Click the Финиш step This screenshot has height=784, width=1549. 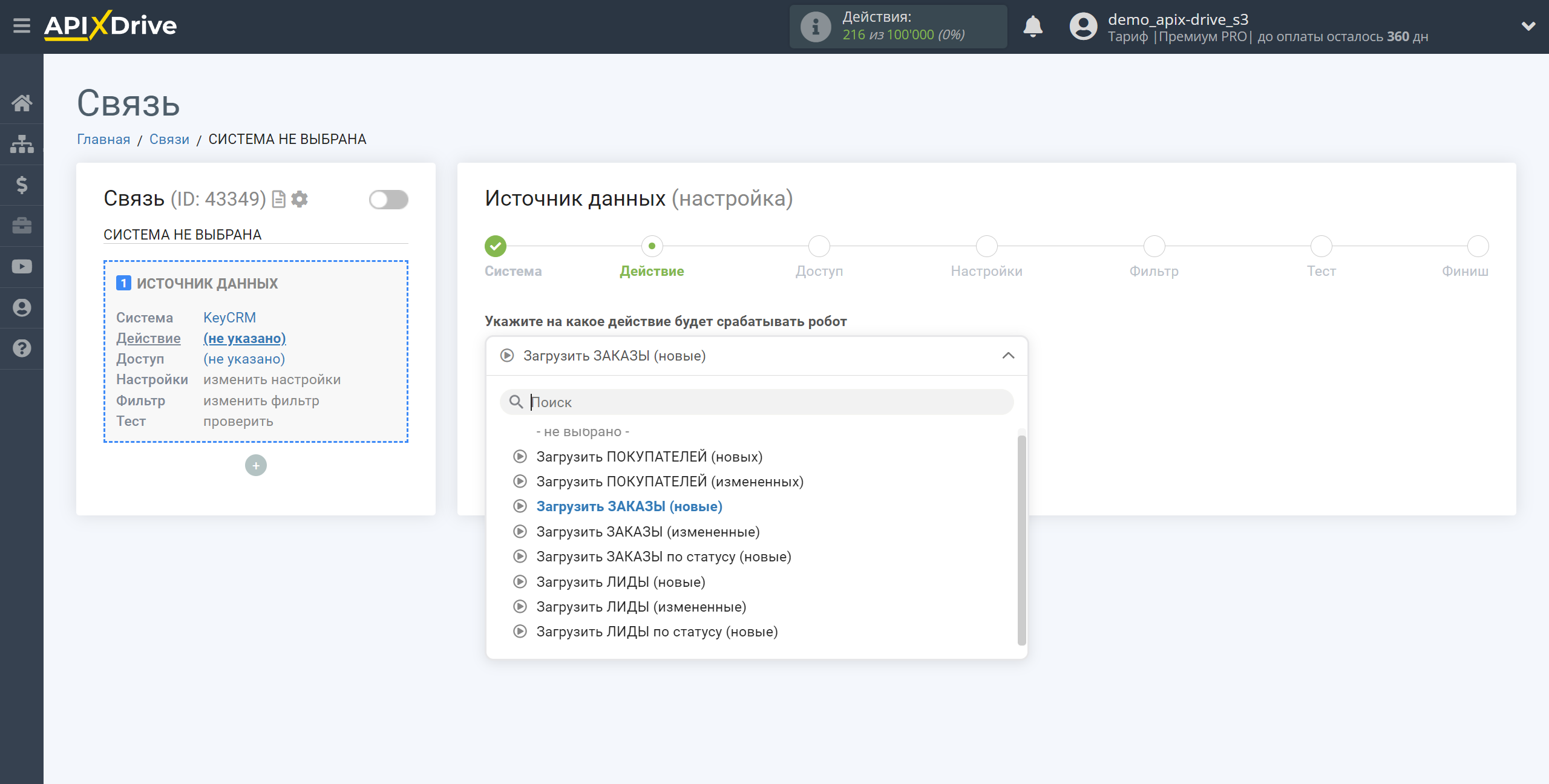click(1478, 246)
